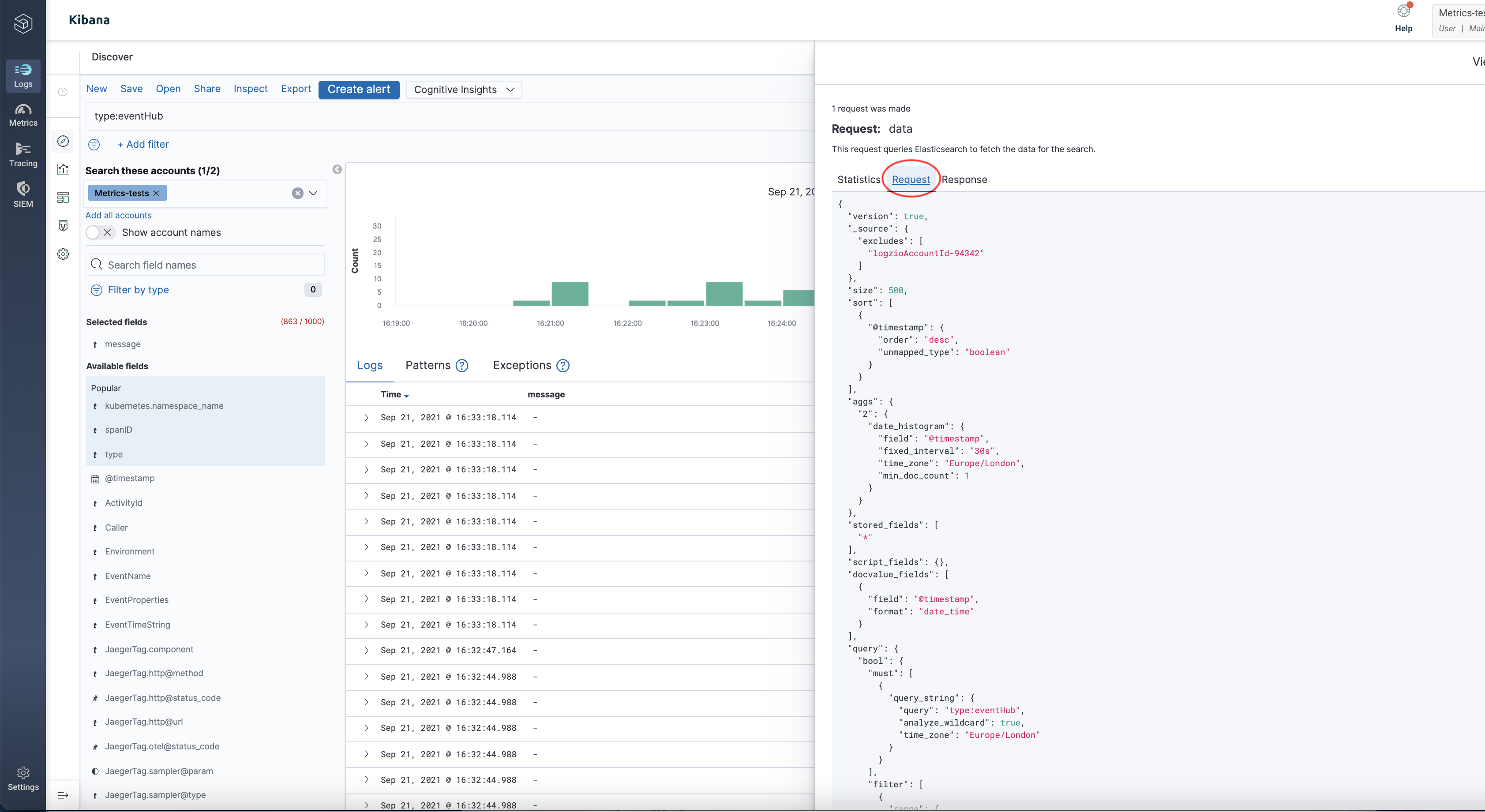Expand the first log row
This screenshot has width=1485, height=812.
(x=366, y=418)
